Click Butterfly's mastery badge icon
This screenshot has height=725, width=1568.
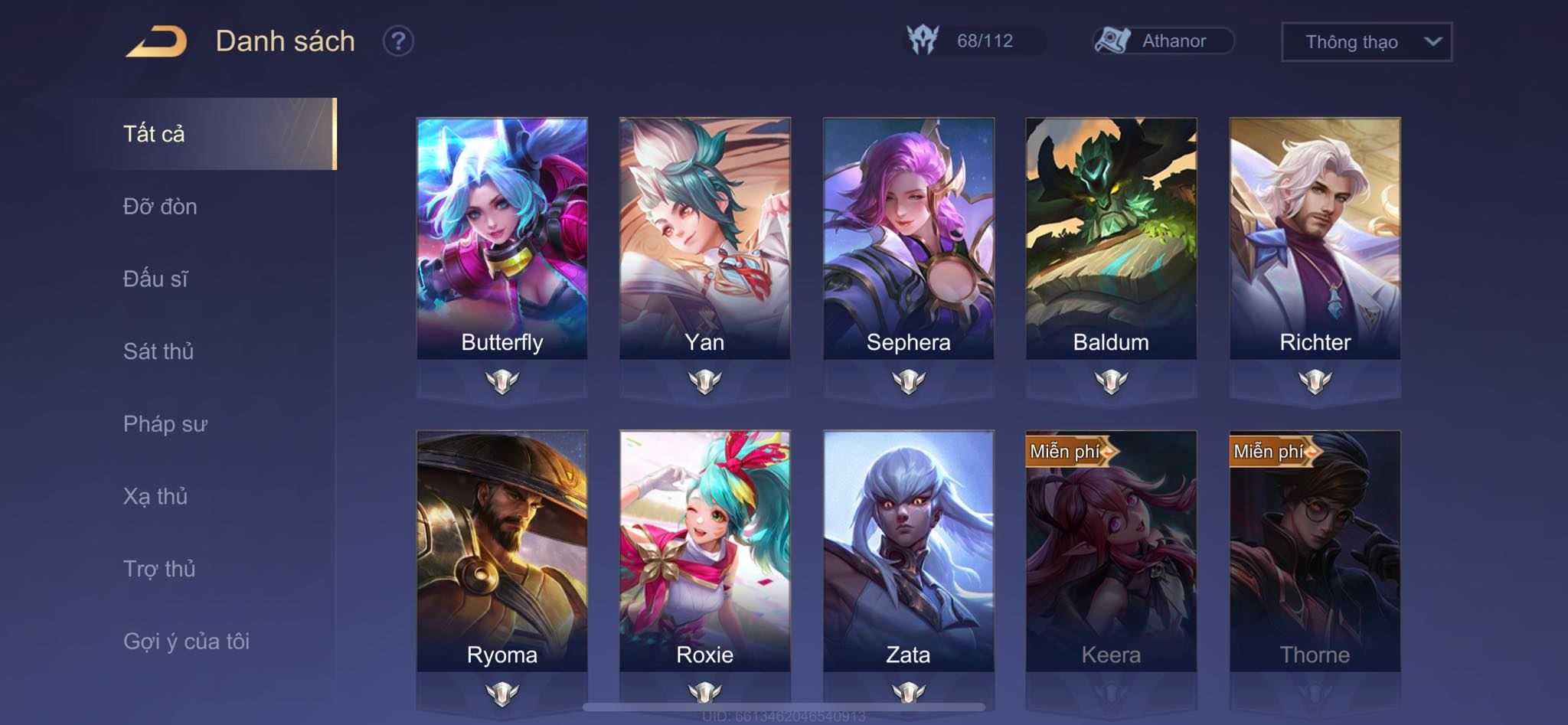502,380
